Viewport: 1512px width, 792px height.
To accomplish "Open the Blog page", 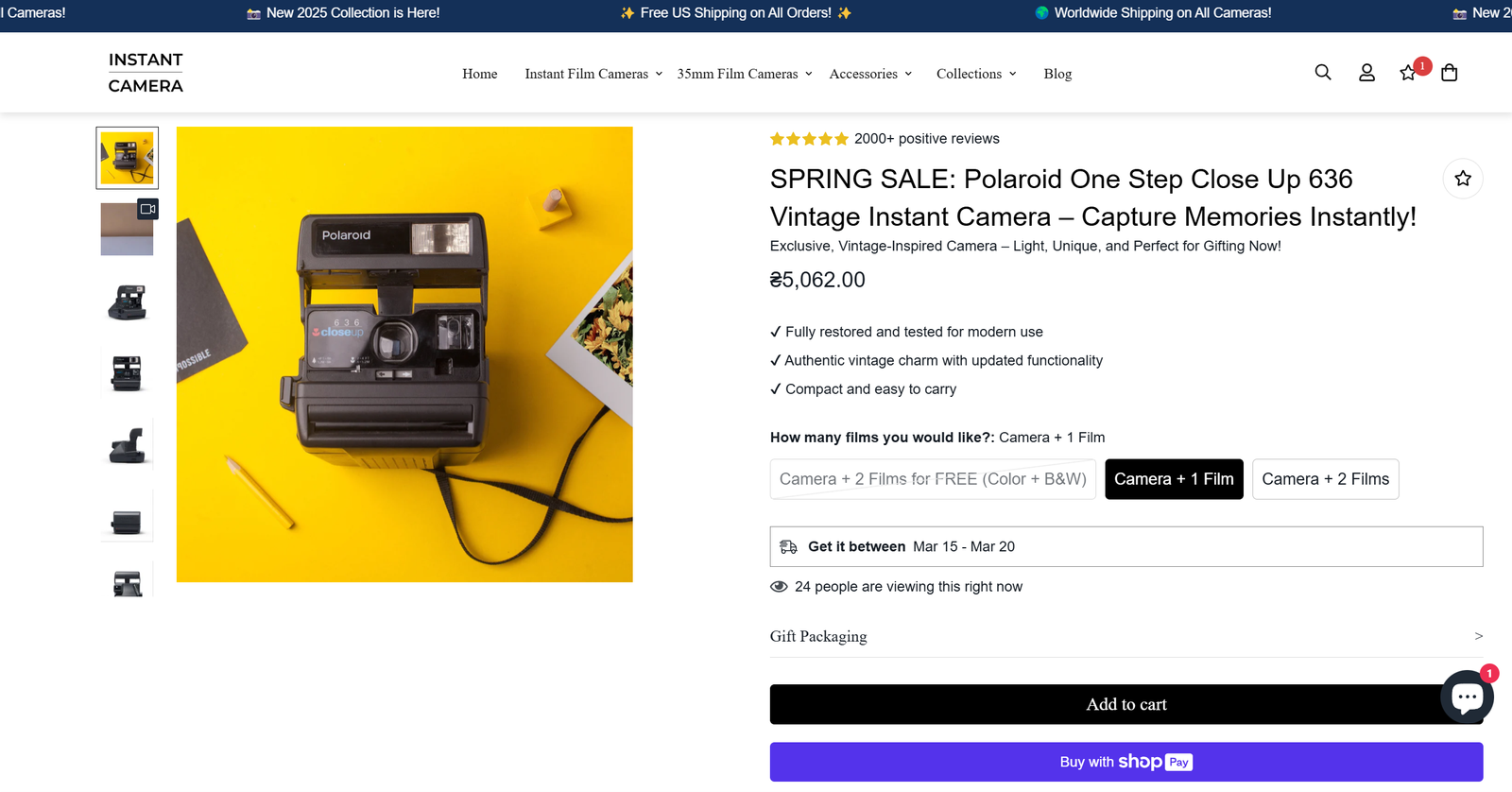I will click(1057, 74).
